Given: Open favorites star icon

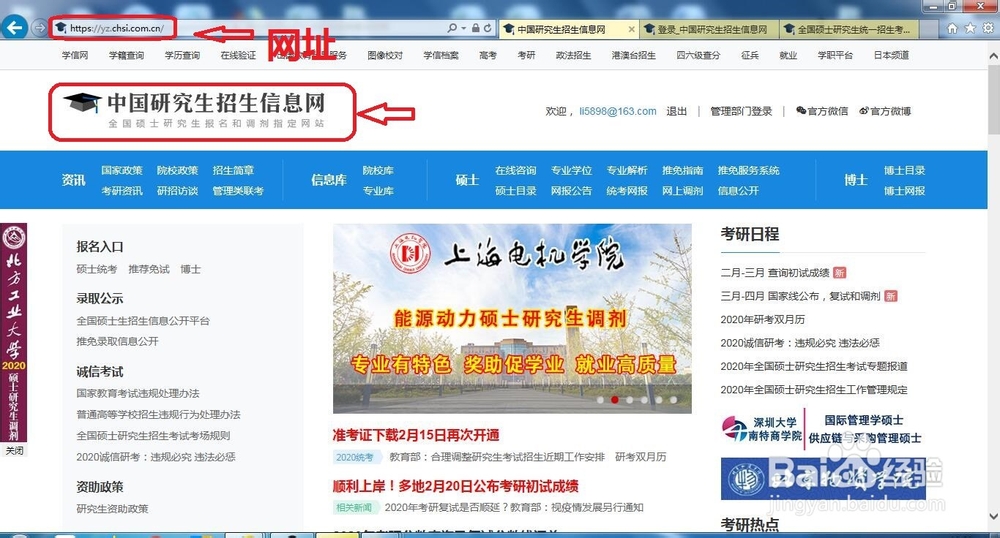Looking at the screenshot, I should point(970,28).
